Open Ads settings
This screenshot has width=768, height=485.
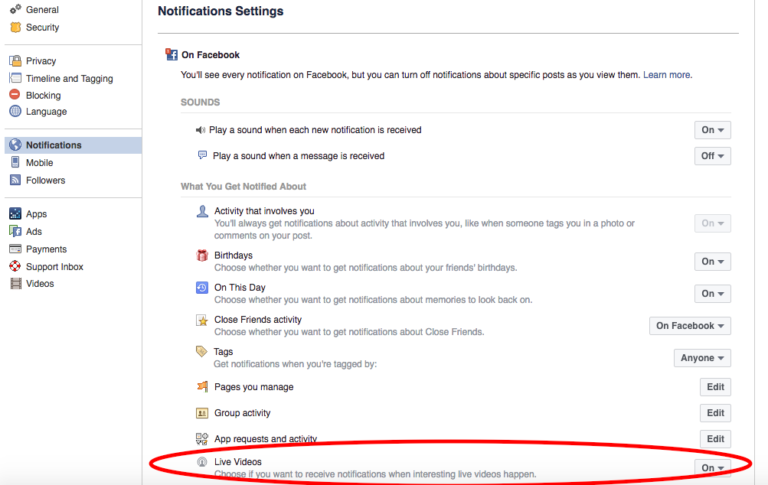pyautogui.click(x=34, y=231)
